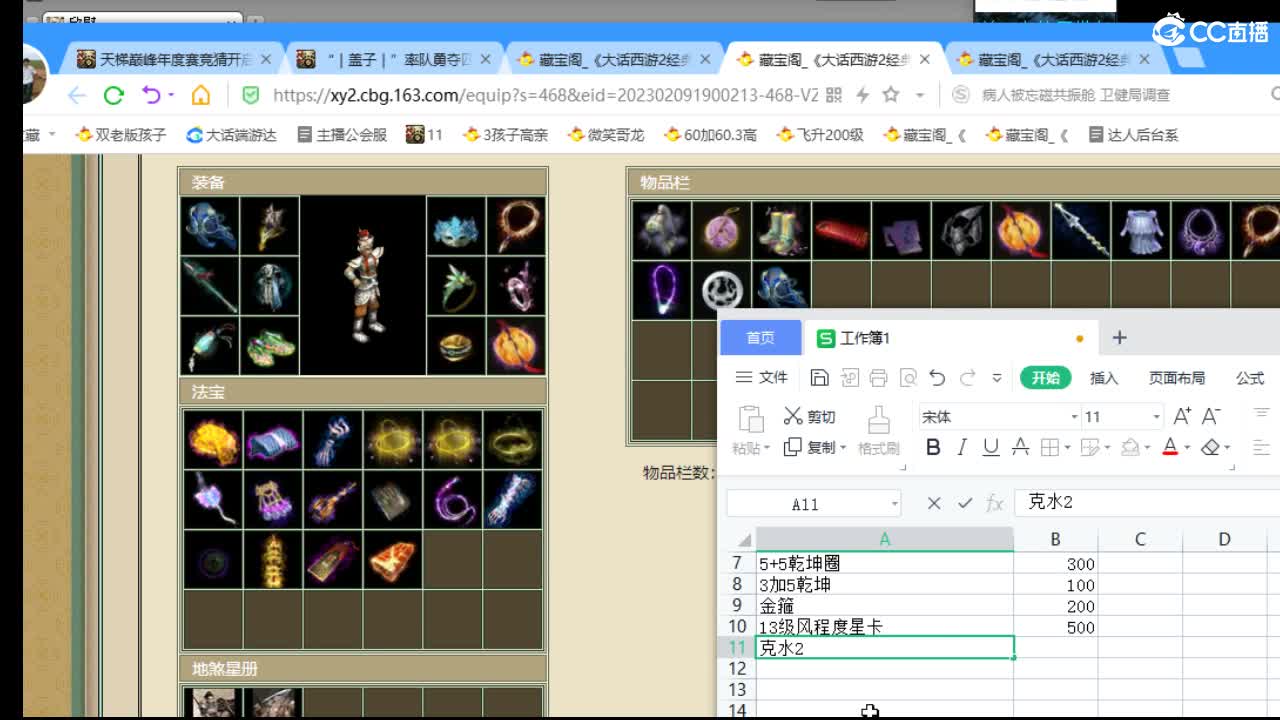Click the Borders grid icon
1280x720 pixels.
[1050, 447]
